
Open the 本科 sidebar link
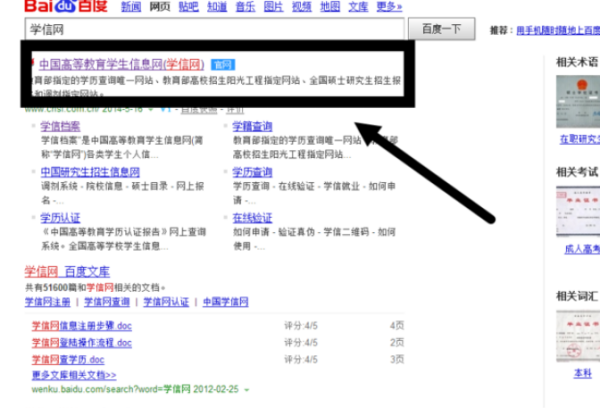pyautogui.click(x=583, y=374)
